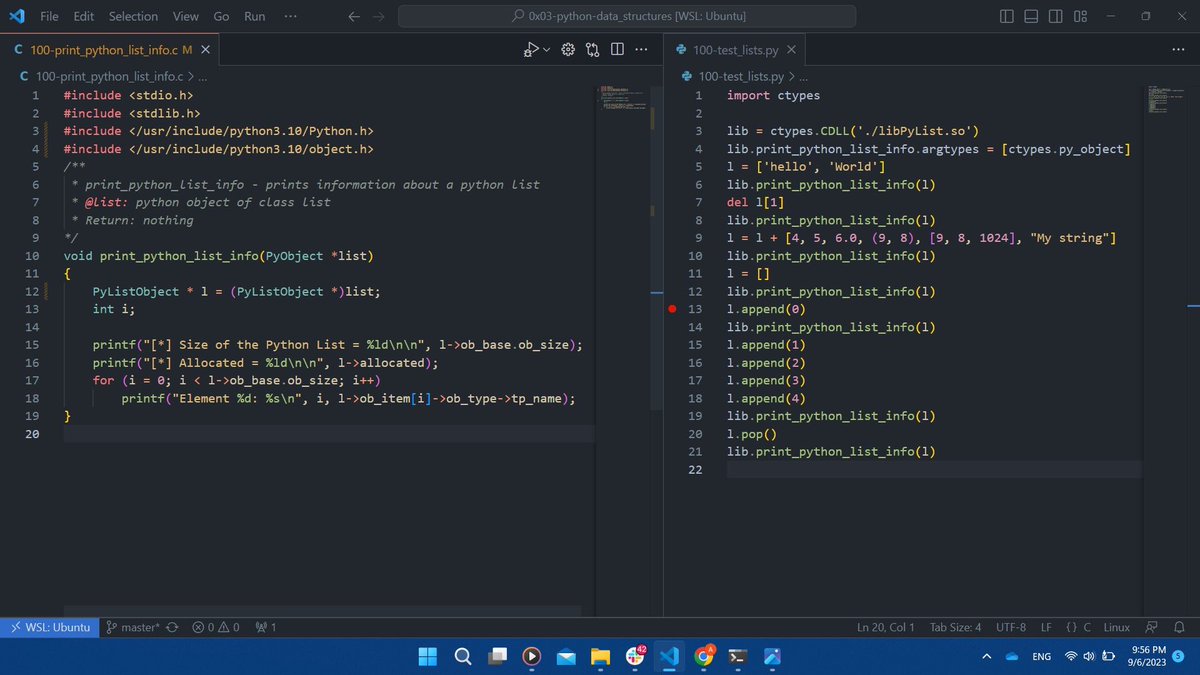The height and width of the screenshot is (675, 1200).
Task: Open notifications bell in status bar
Action: coord(1179,627)
